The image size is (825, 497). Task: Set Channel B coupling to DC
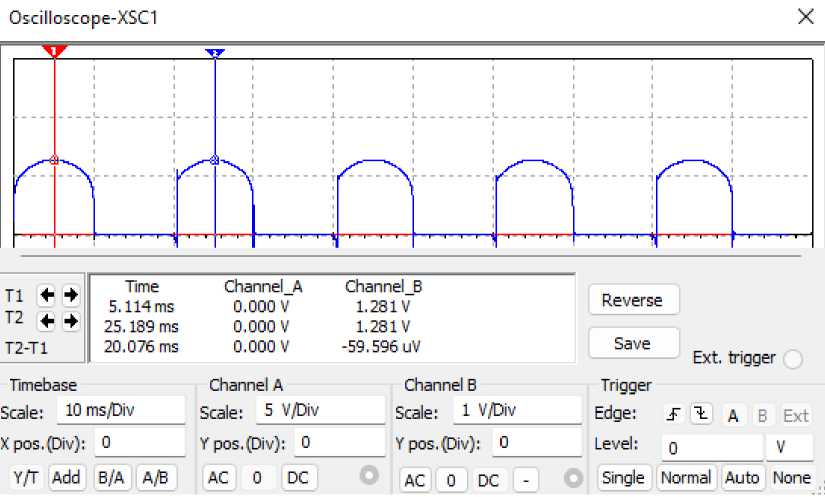click(489, 479)
